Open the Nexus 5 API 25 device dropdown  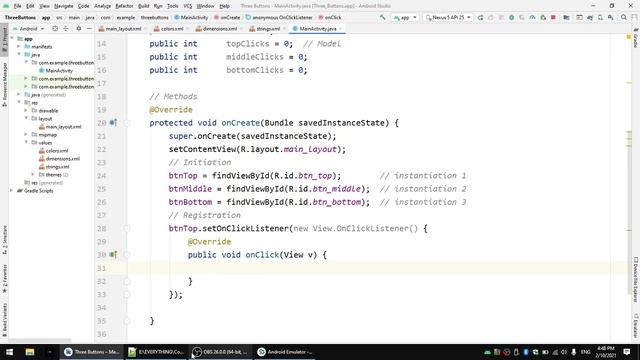[448, 18]
